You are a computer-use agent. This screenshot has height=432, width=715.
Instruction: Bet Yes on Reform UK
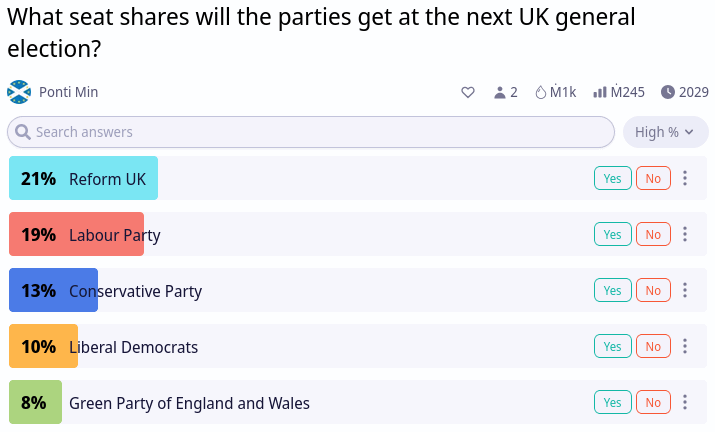[612, 178]
